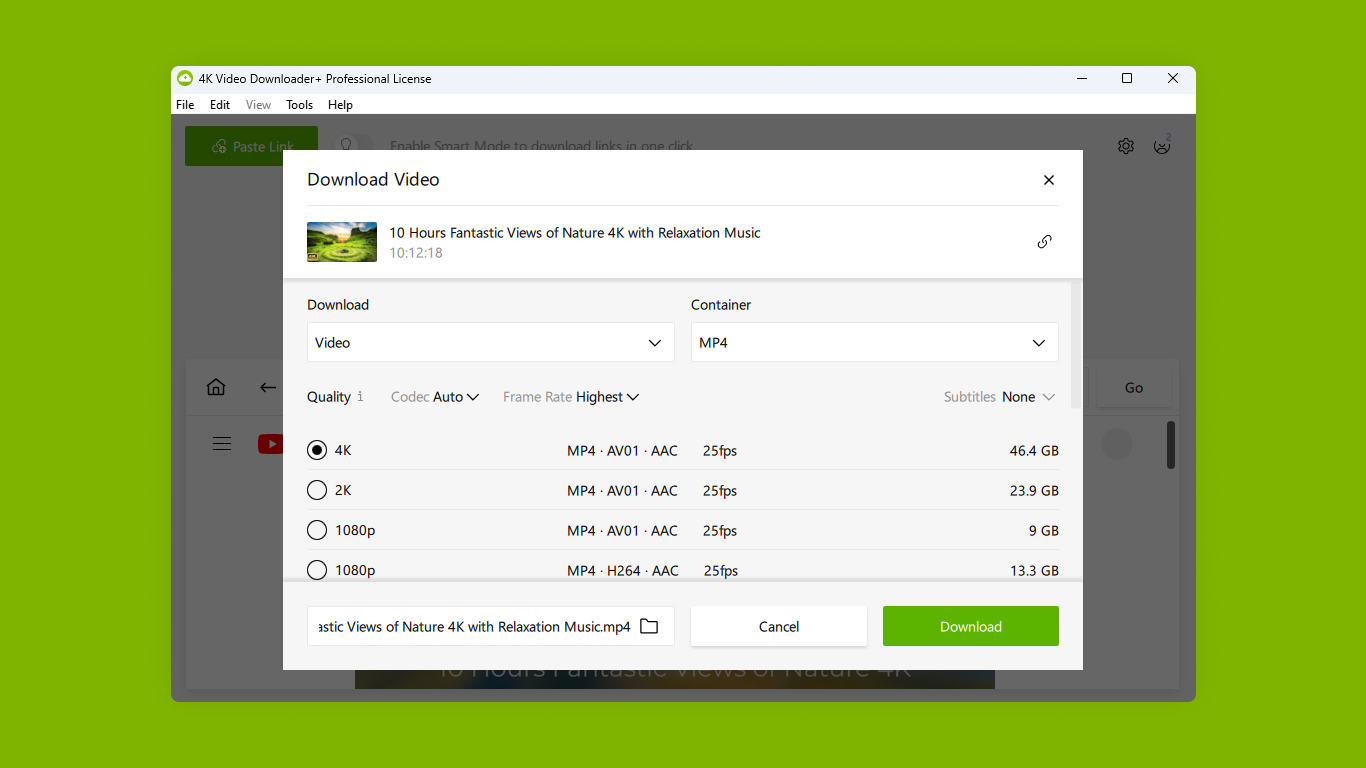This screenshot has width=1366, height=768.
Task: Open the Container dropdown showing MP4
Action: point(874,342)
